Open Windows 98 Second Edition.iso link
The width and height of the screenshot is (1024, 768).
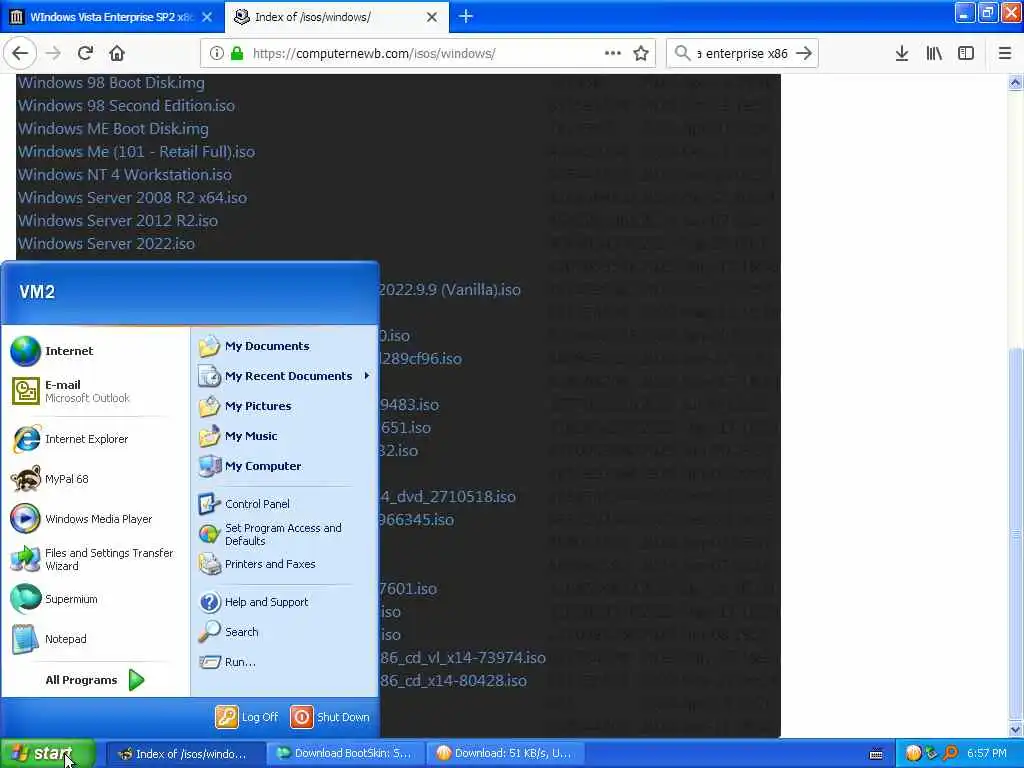[126, 106]
